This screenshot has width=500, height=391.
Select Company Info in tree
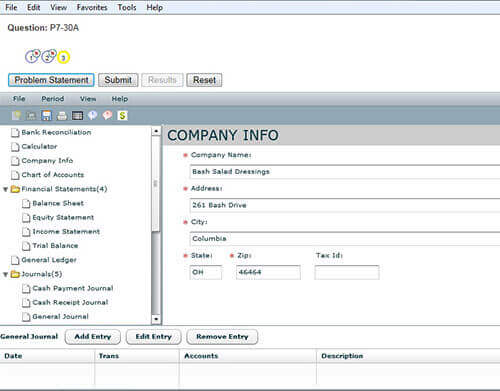(42, 161)
